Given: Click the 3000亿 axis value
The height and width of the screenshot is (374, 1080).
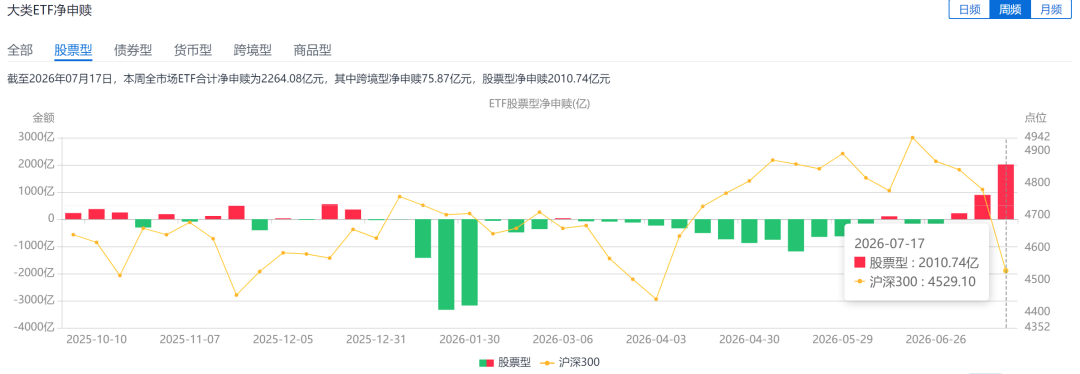Looking at the screenshot, I should 37,137.
